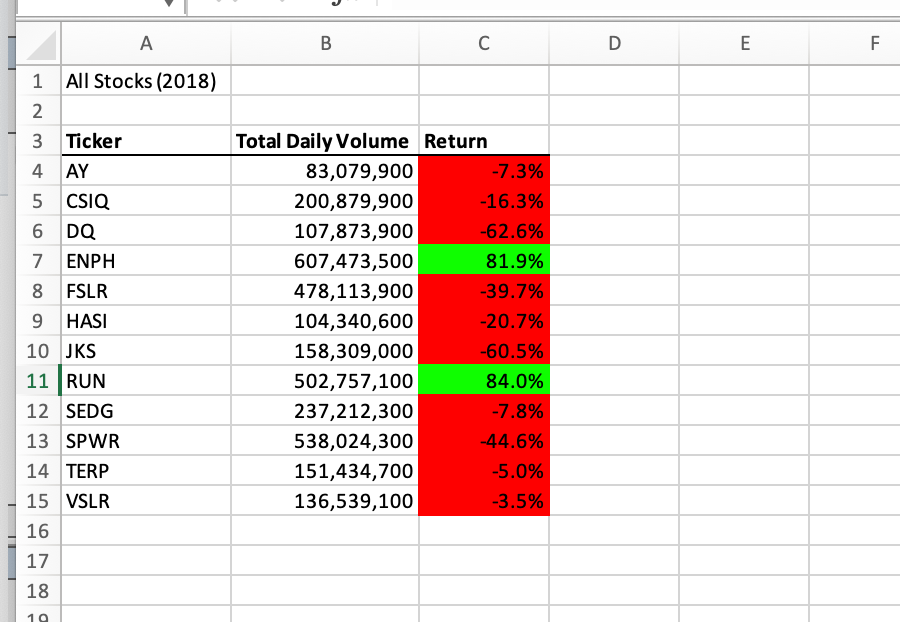
Task: Open the Name Box dropdown arrow
Action: [169, 3]
